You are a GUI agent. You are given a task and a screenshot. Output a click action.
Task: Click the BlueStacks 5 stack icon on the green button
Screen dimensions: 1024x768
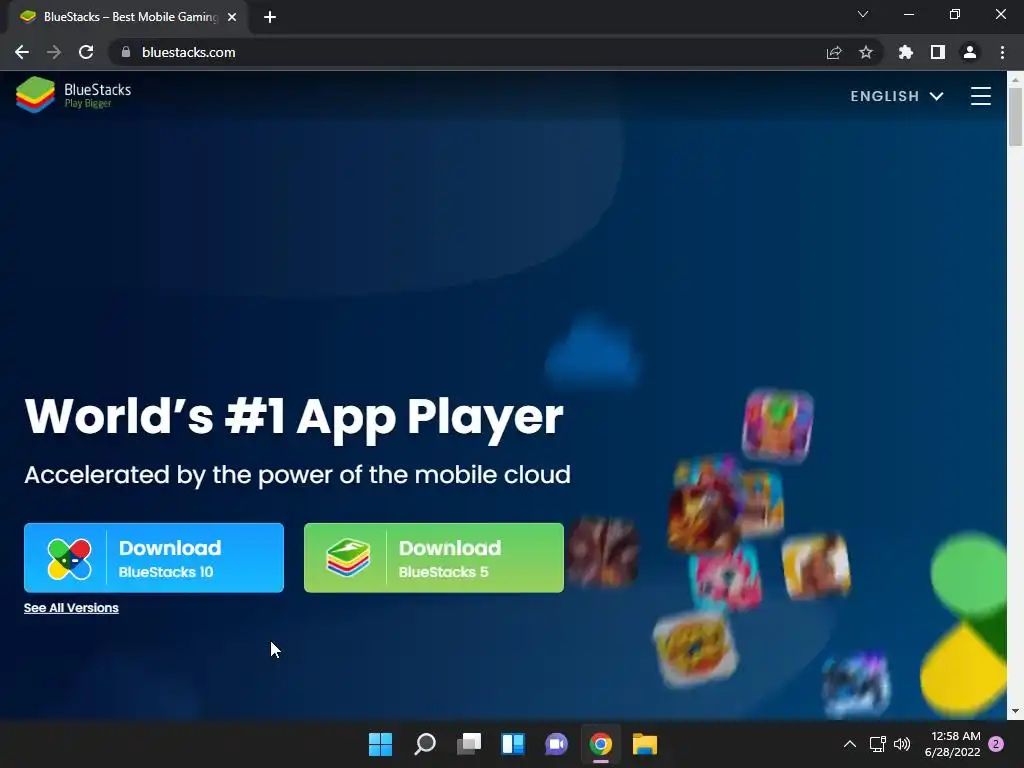(x=348, y=558)
